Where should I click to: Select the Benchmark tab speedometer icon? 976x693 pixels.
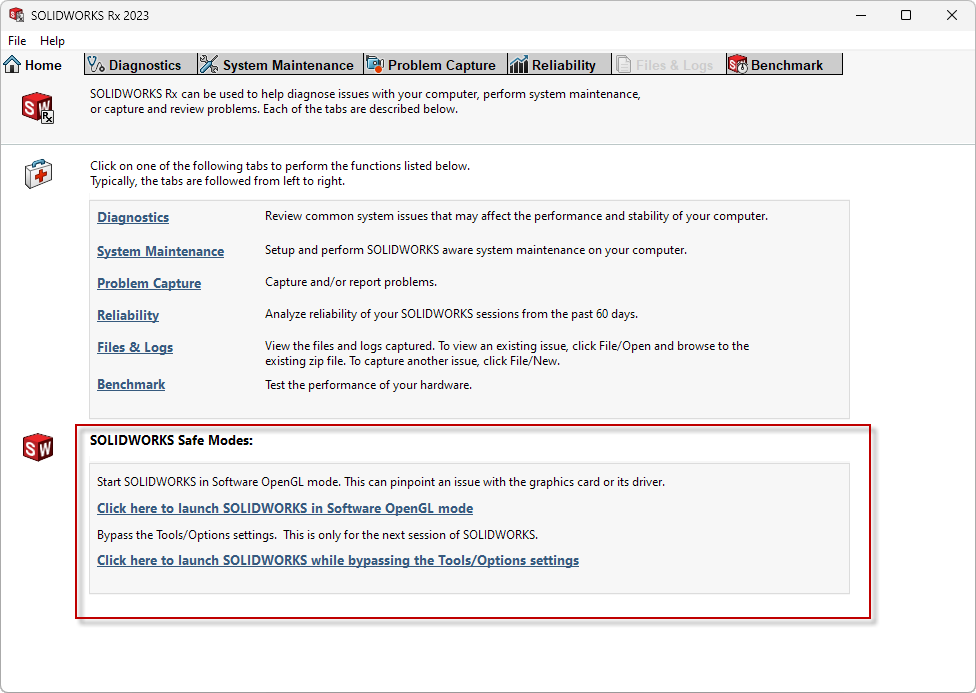pyautogui.click(x=738, y=64)
